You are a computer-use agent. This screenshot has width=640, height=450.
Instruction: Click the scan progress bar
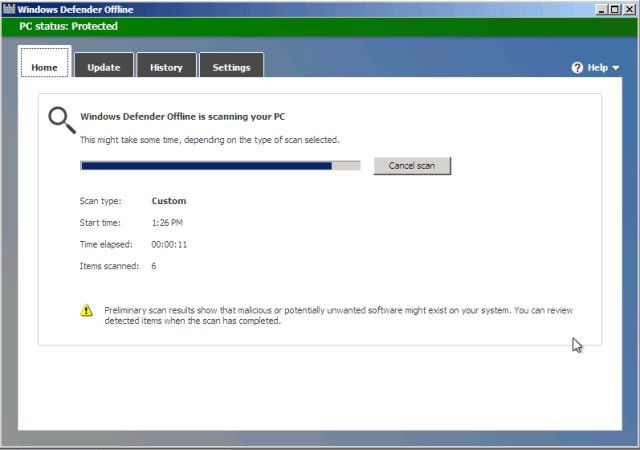(220, 165)
